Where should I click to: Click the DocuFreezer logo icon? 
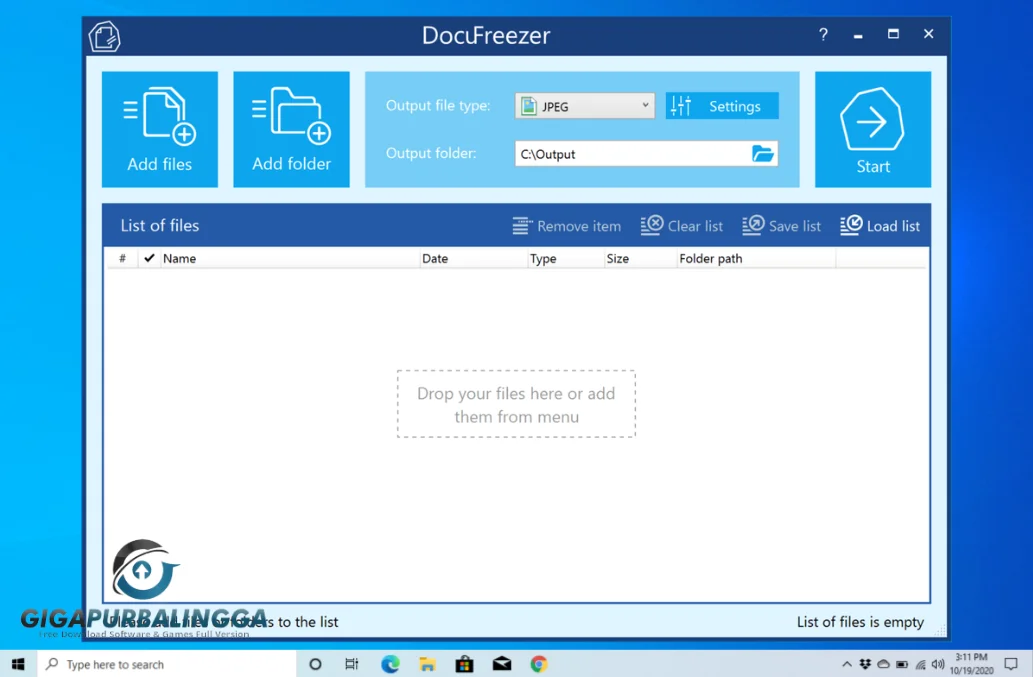click(x=105, y=36)
